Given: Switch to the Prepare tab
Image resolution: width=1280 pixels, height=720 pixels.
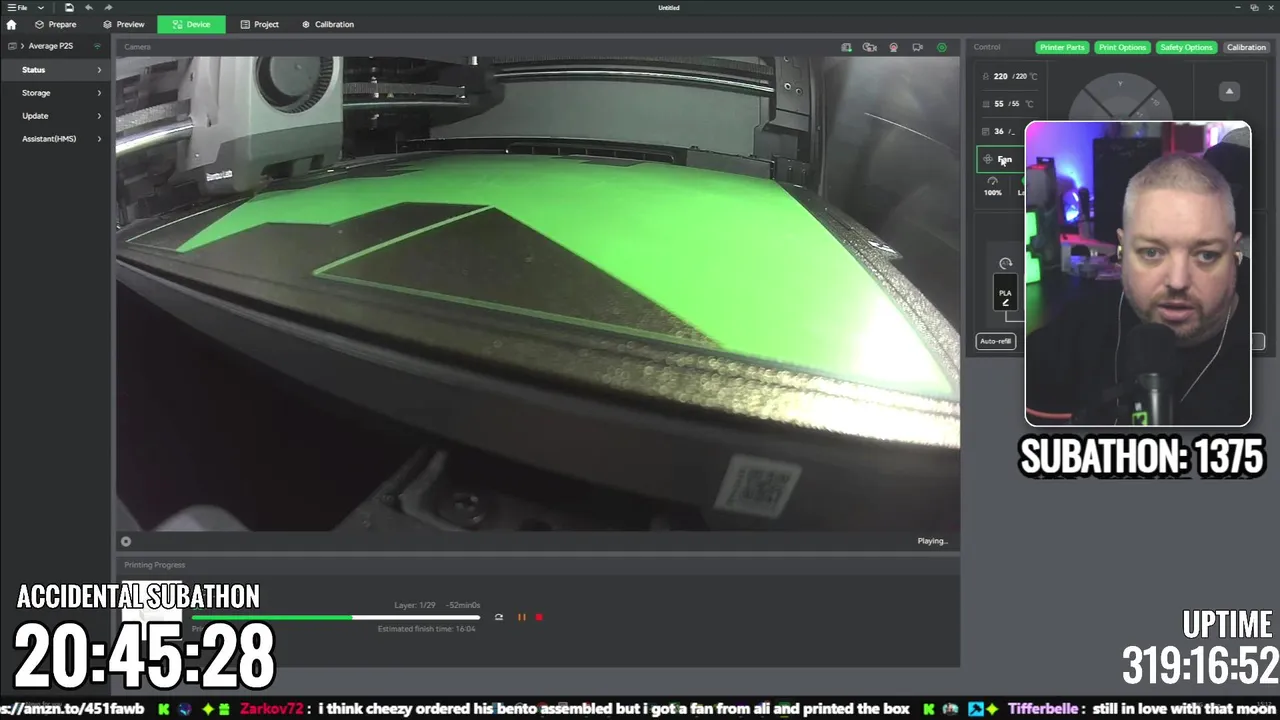Looking at the screenshot, I should (55, 24).
